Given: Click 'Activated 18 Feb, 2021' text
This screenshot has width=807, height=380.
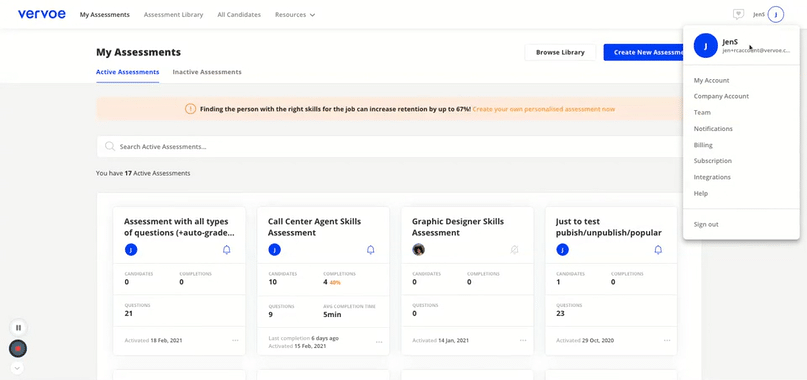Looking at the screenshot, I should [153, 340].
